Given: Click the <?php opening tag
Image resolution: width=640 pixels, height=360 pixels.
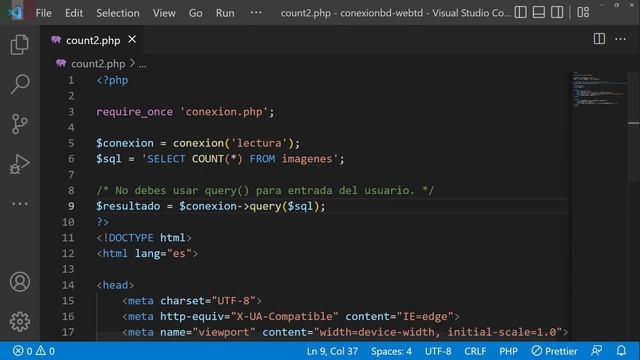Looking at the screenshot, I should pyautogui.click(x=112, y=80).
